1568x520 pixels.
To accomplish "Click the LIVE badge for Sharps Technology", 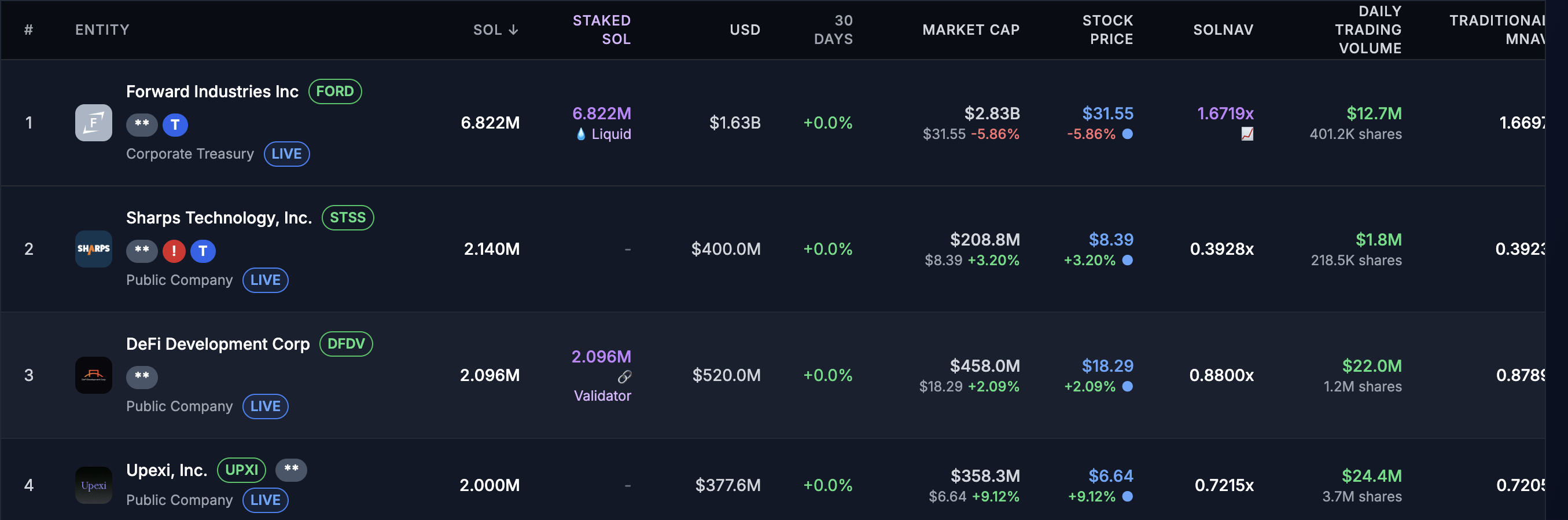I will coord(266,280).
